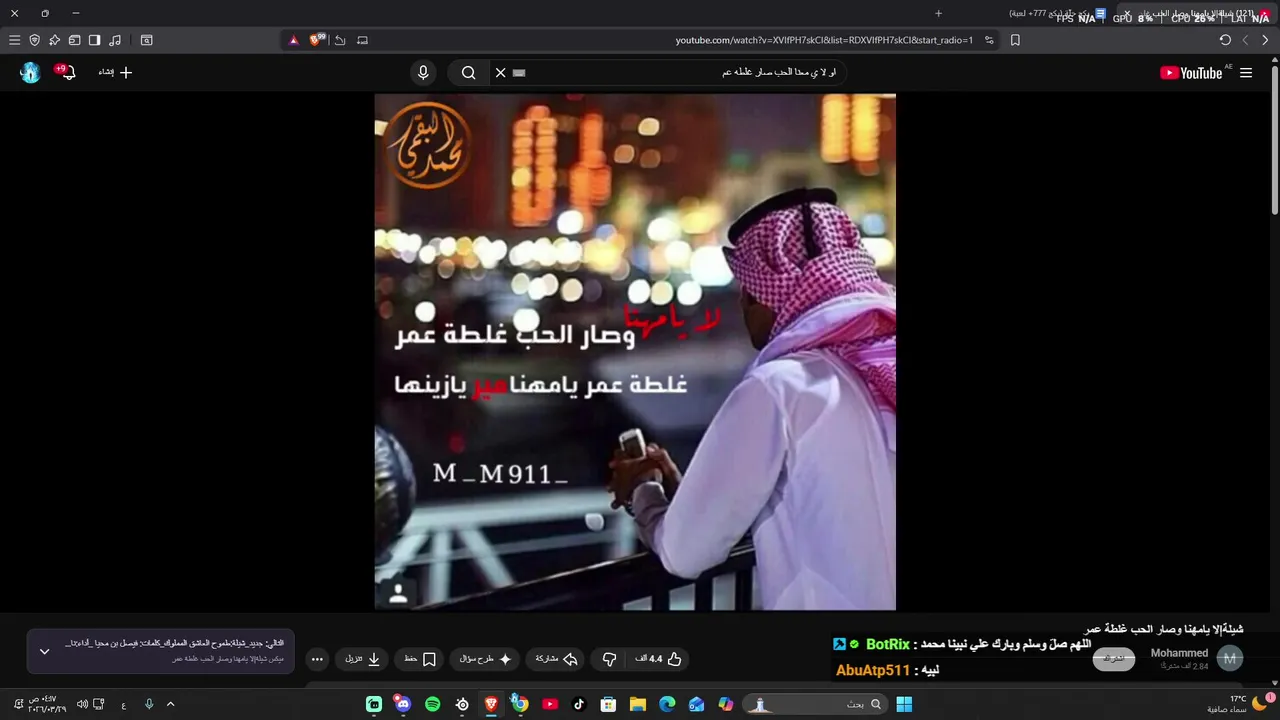This screenshot has height=720, width=1280.
Task: Bookmark this page with the bookmark icon
Action: tap(1015, 40)
